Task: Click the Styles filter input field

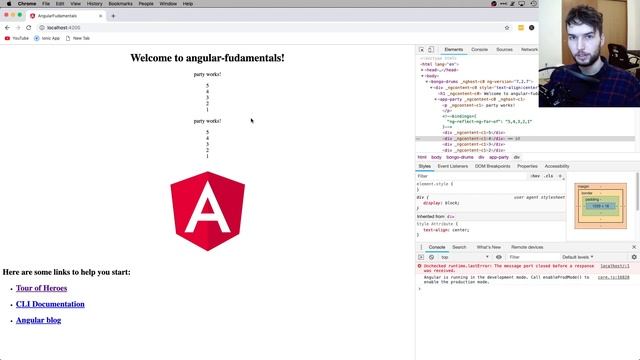Action: pos(471,176)
